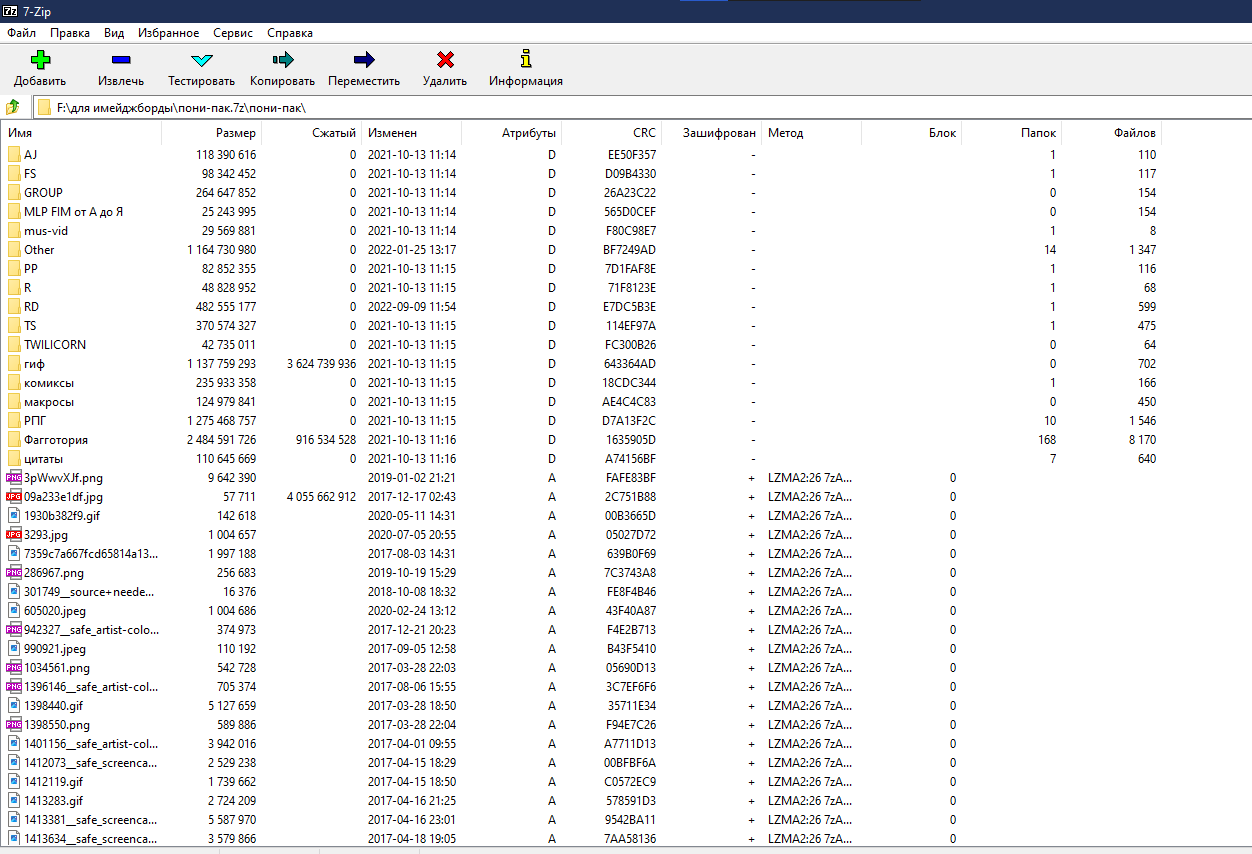Click the folder icon in the address bar
Screen dimensions: 1252x854
click(44, 107)
